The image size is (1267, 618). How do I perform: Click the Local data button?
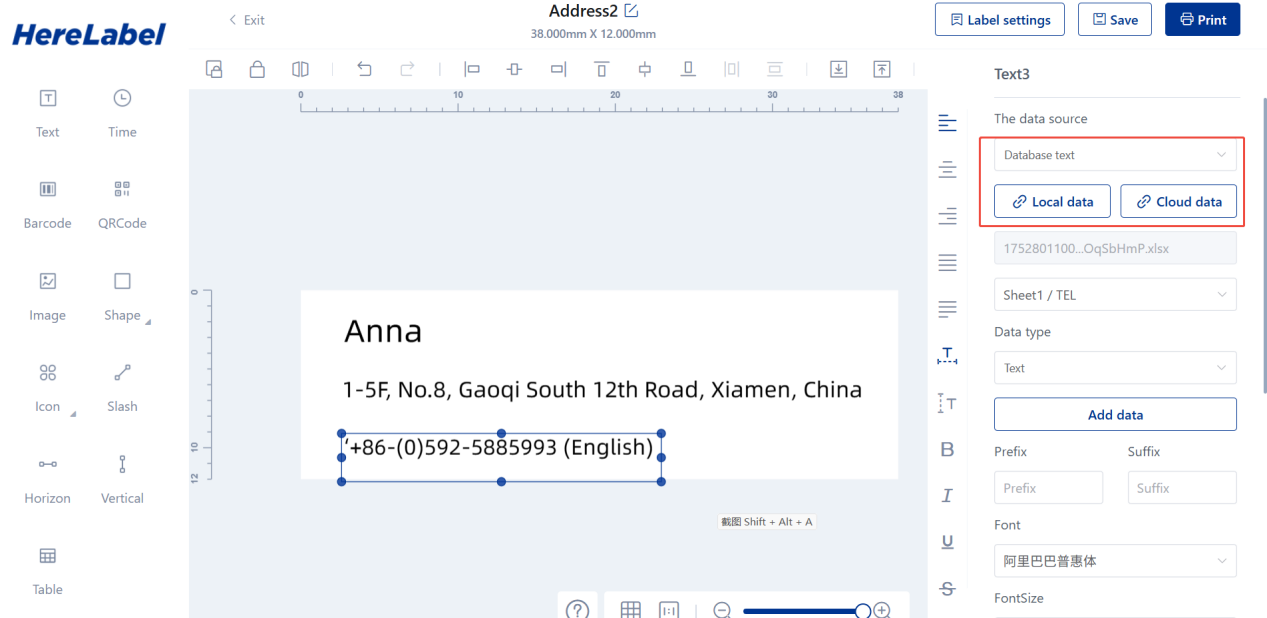pos(1051,201)
